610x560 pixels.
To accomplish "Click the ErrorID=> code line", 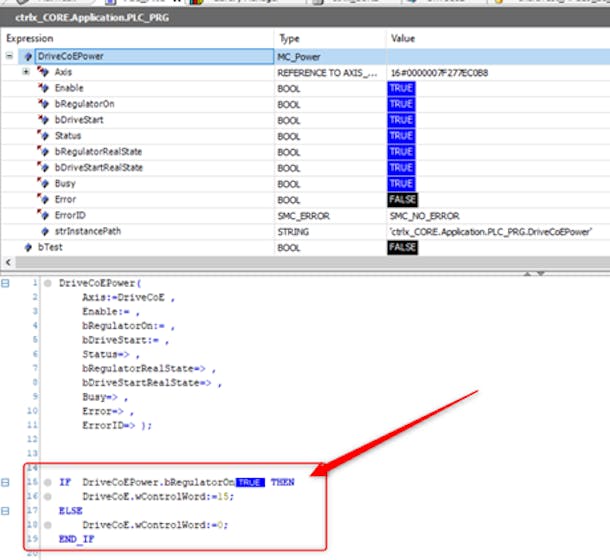I will [x=117, y=425].
